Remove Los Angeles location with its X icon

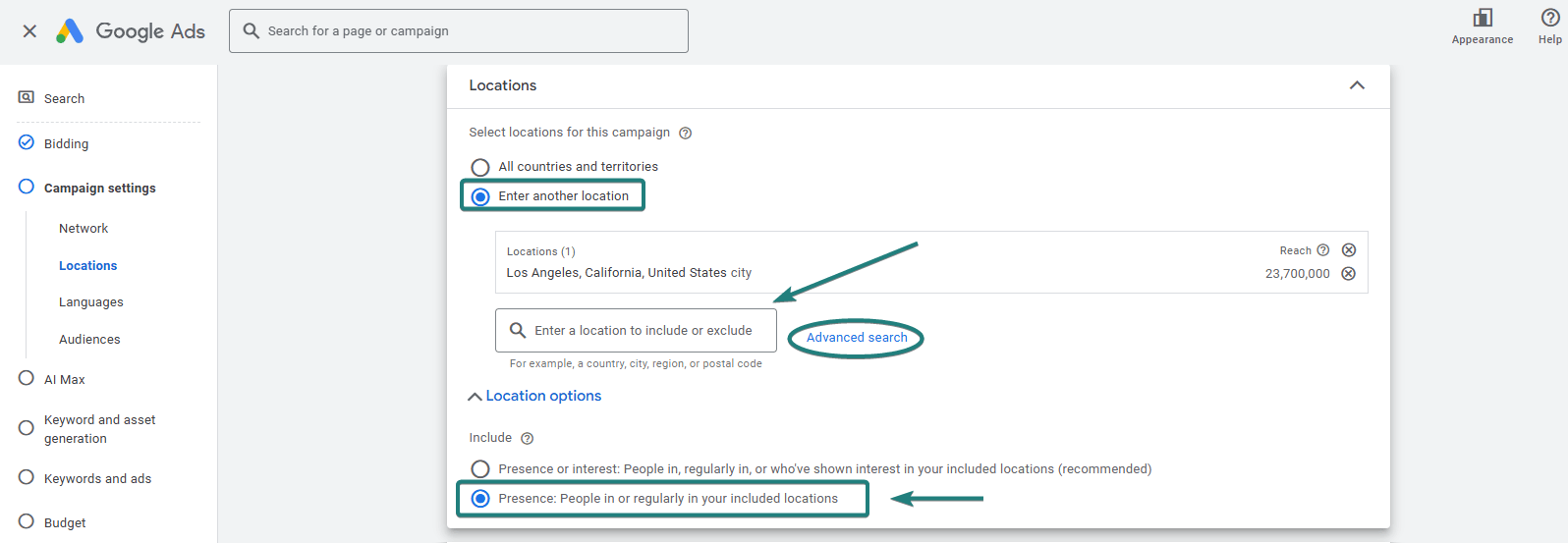point(1349,274)
